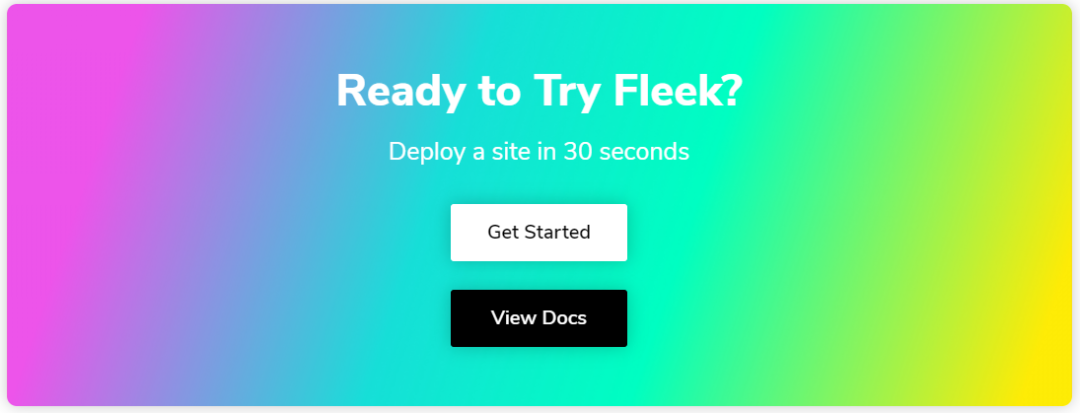Click the white Get Started button
The image size is (1080, 413).
[539, 233]
